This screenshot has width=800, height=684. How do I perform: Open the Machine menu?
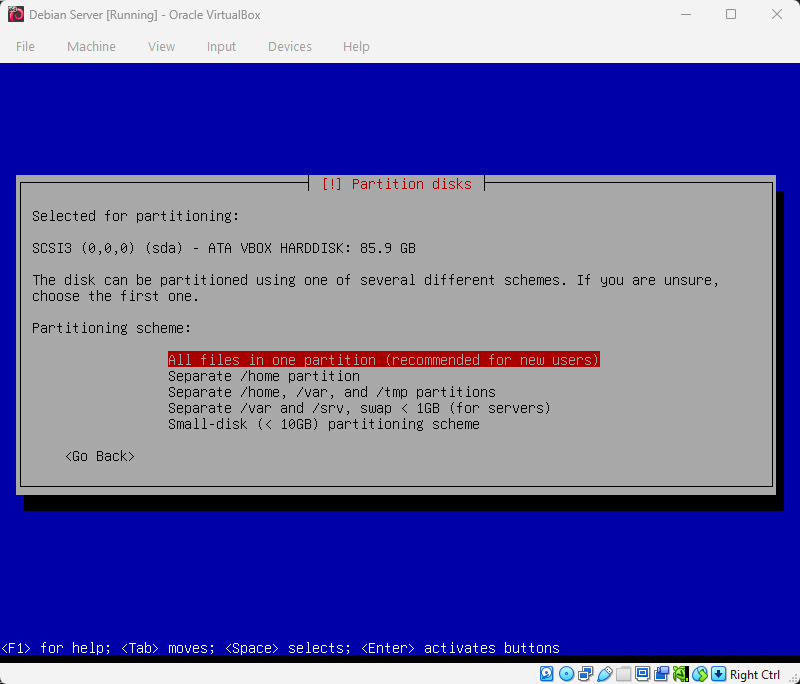tap(91, 46)
